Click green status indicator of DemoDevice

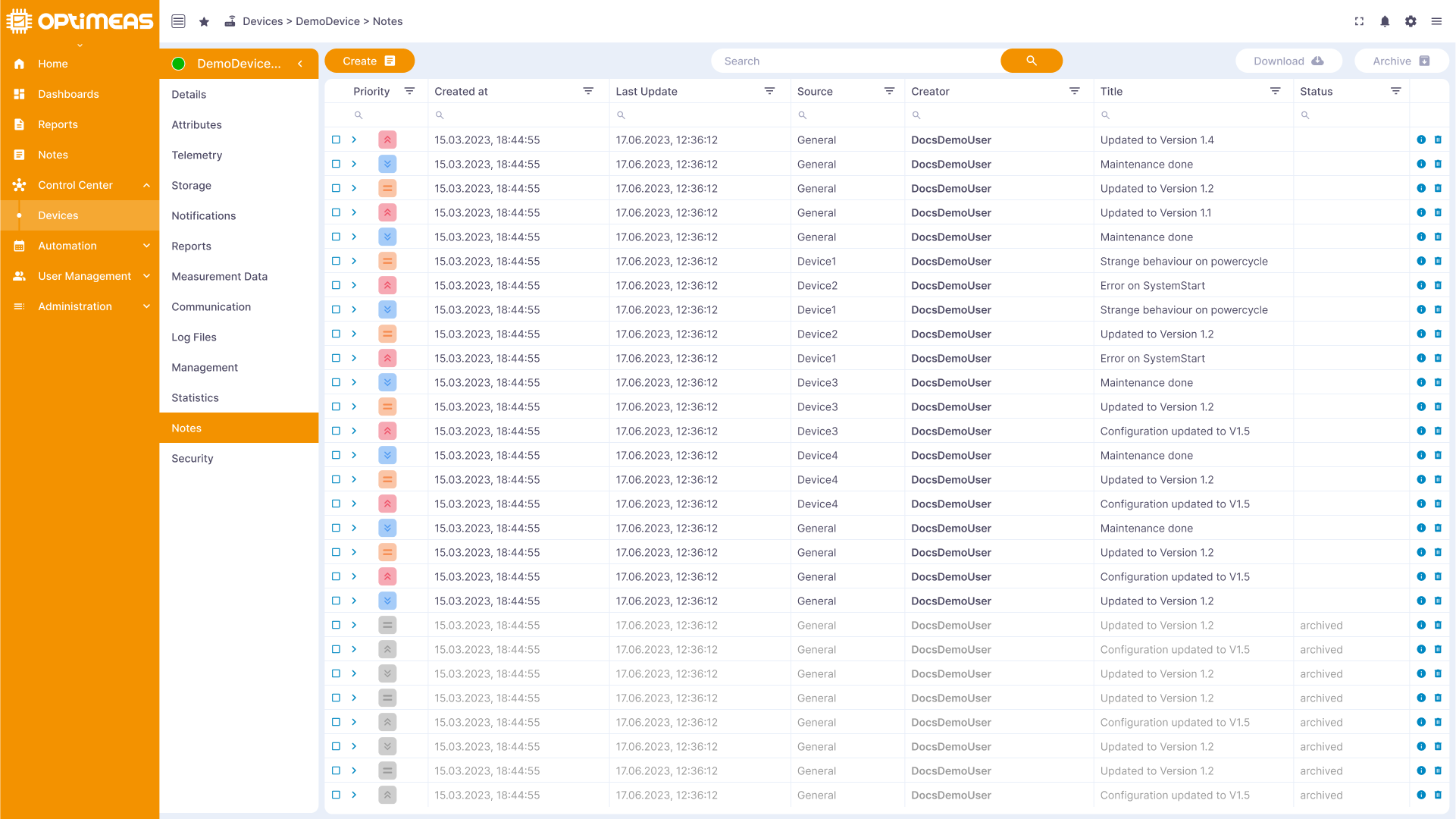tap(179, 64)
